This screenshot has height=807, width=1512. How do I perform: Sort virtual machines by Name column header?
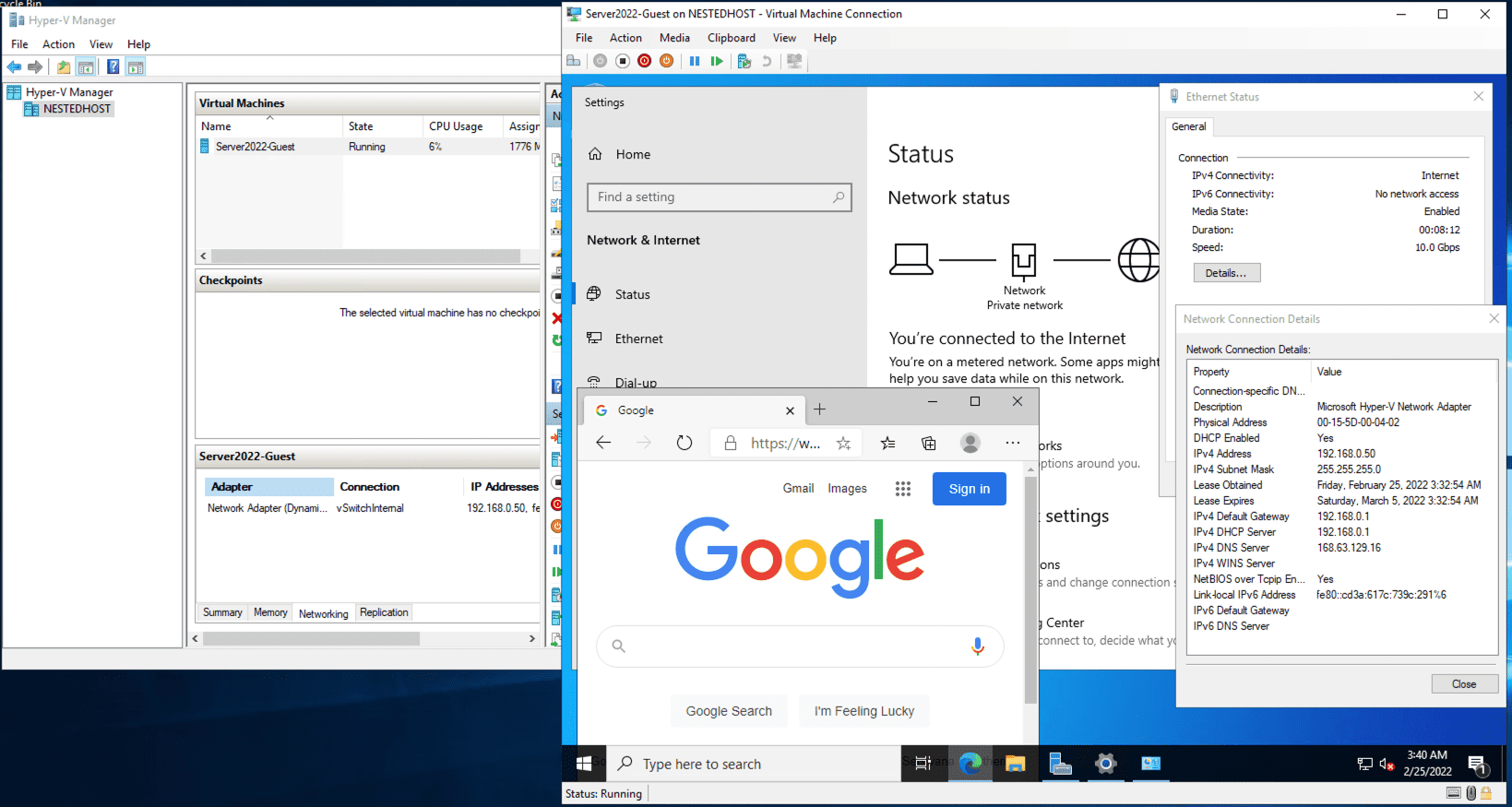tap(269, 126)
